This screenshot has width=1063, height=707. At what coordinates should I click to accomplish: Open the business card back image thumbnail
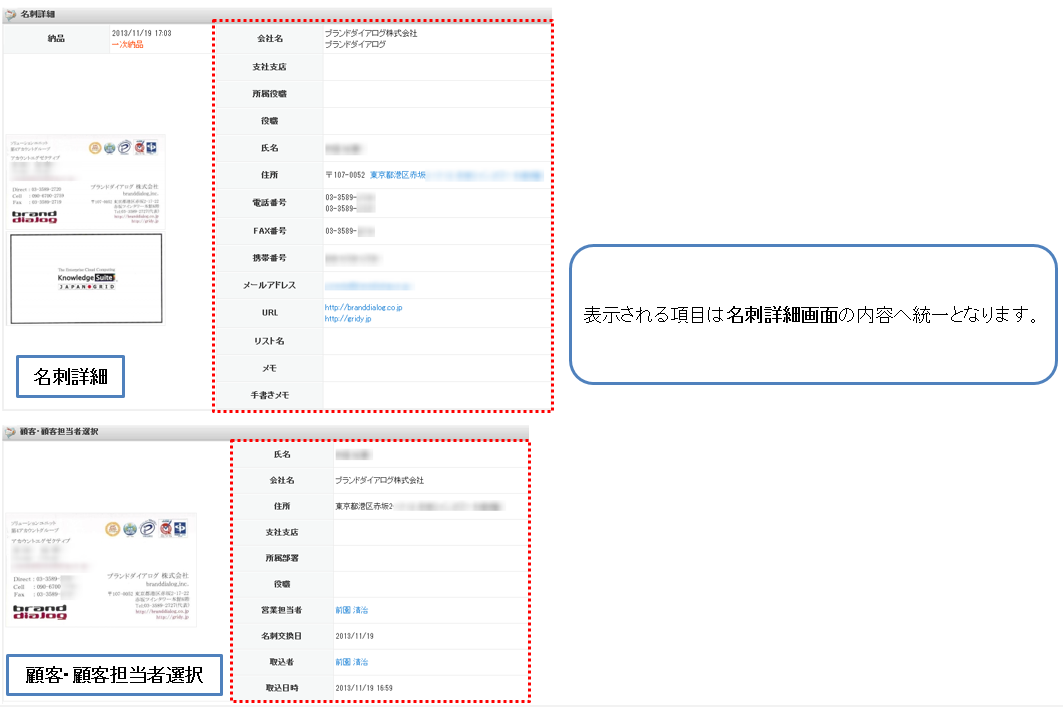click(x=85, y=278)
